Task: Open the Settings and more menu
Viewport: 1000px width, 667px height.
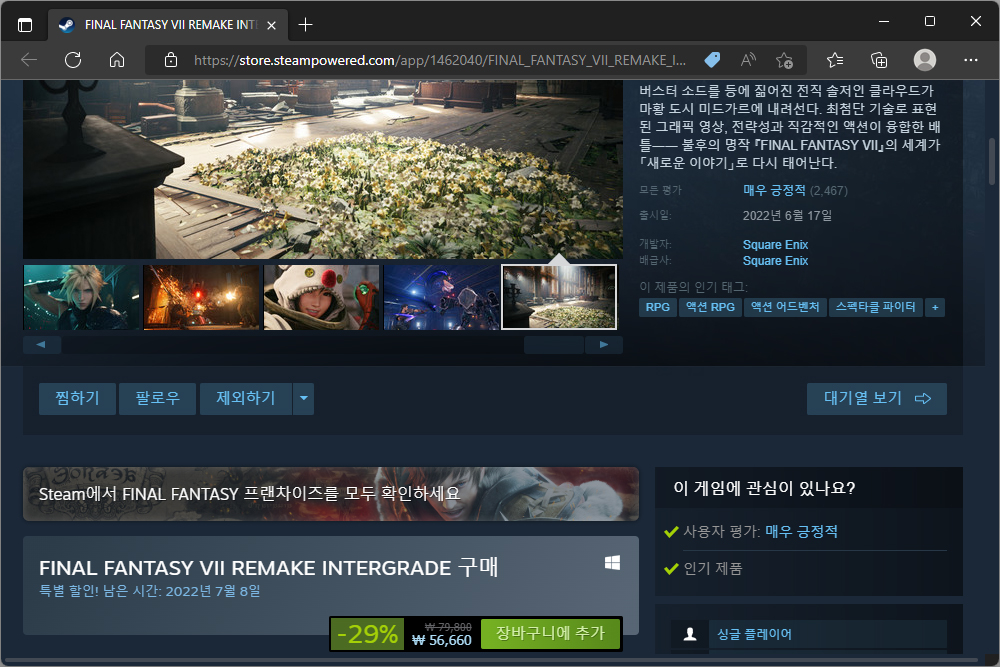Action: coord(971,60)
